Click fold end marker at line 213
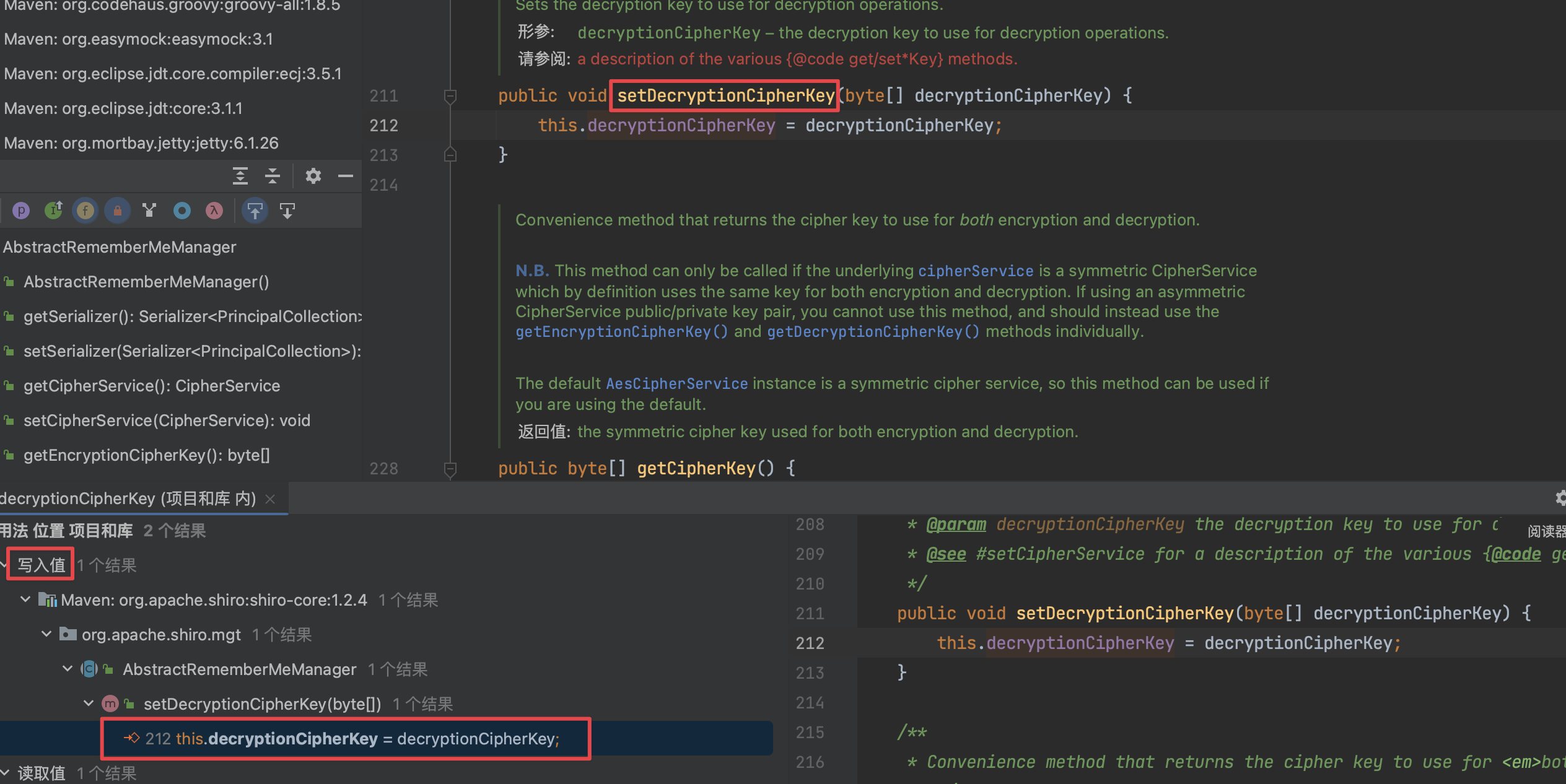Viewport: 1566px width, 784px height. [x=450, y=154]
